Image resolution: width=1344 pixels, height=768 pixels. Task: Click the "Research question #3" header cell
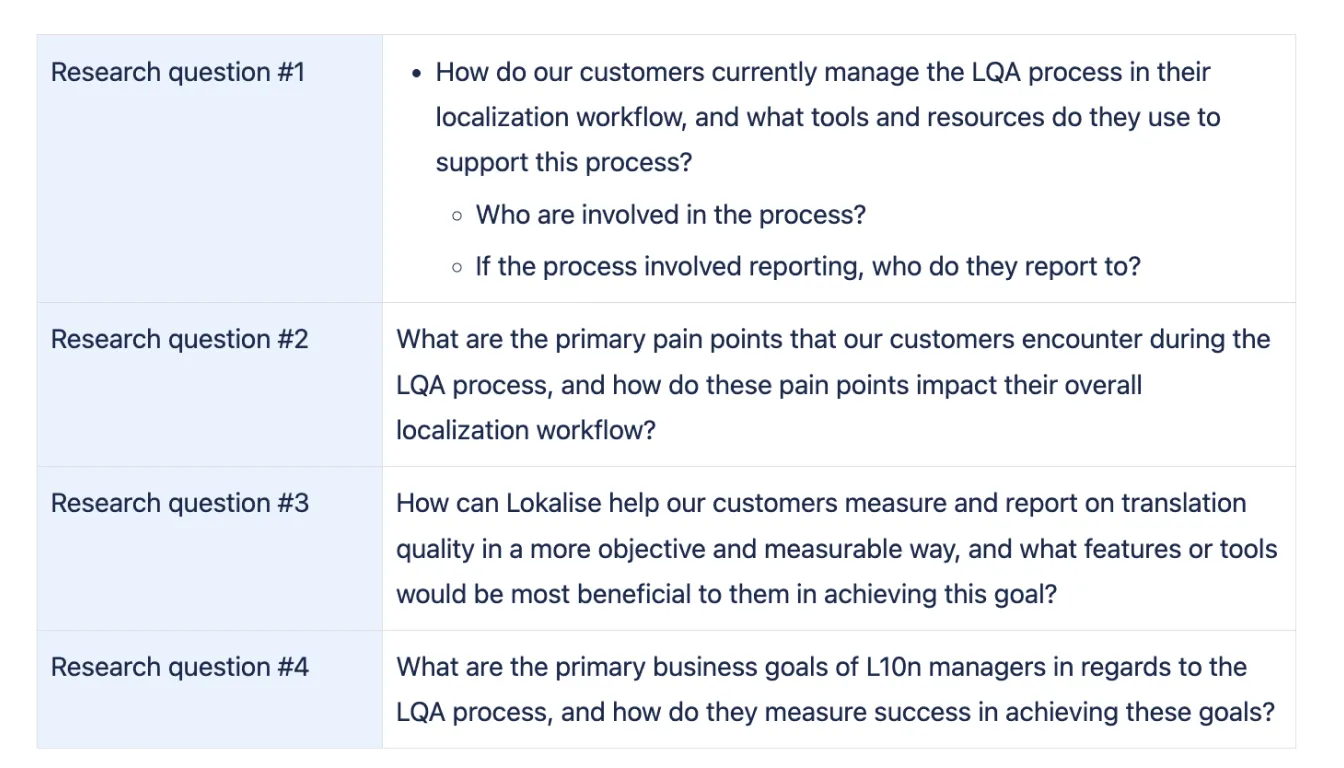tap(180, 503)
